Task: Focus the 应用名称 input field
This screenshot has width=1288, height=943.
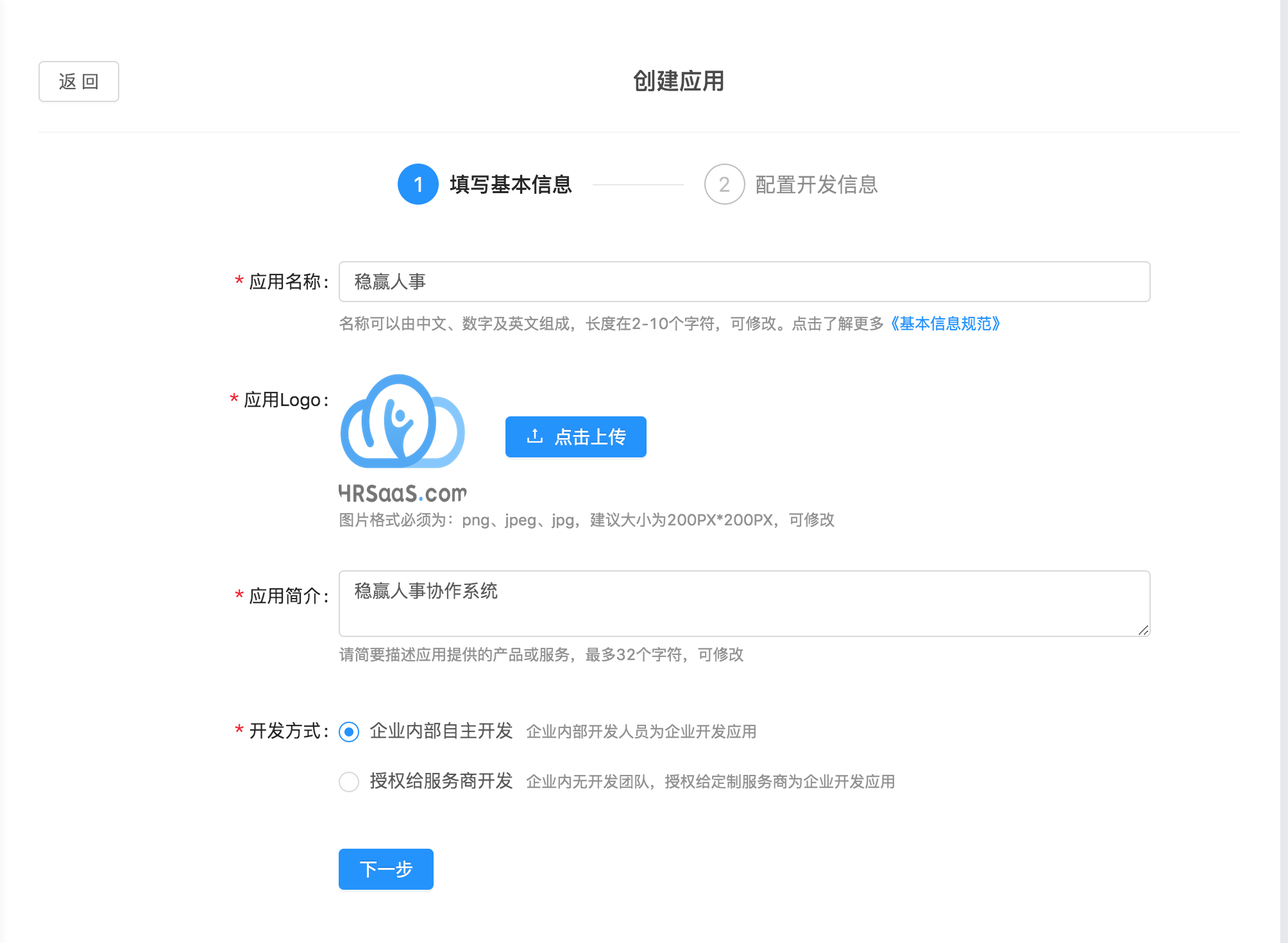Action: 744,282
